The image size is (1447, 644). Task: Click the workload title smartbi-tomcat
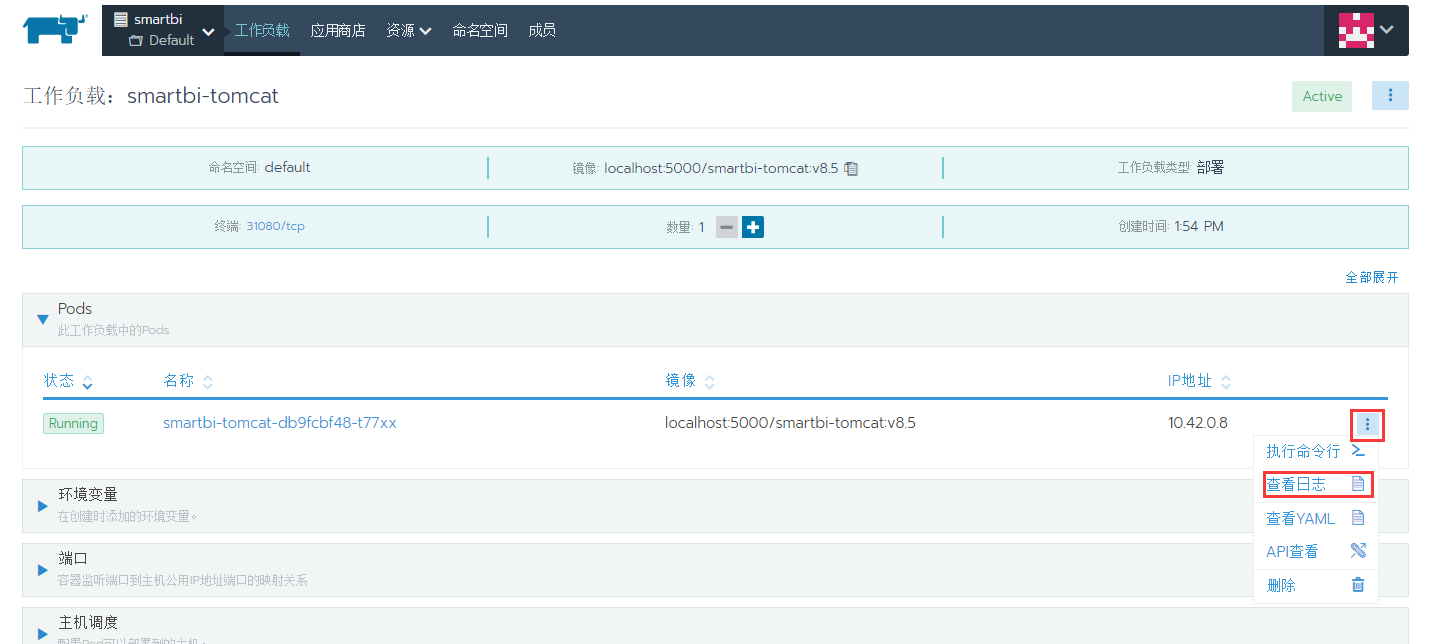pyautogui.click(x=203, y=96)
